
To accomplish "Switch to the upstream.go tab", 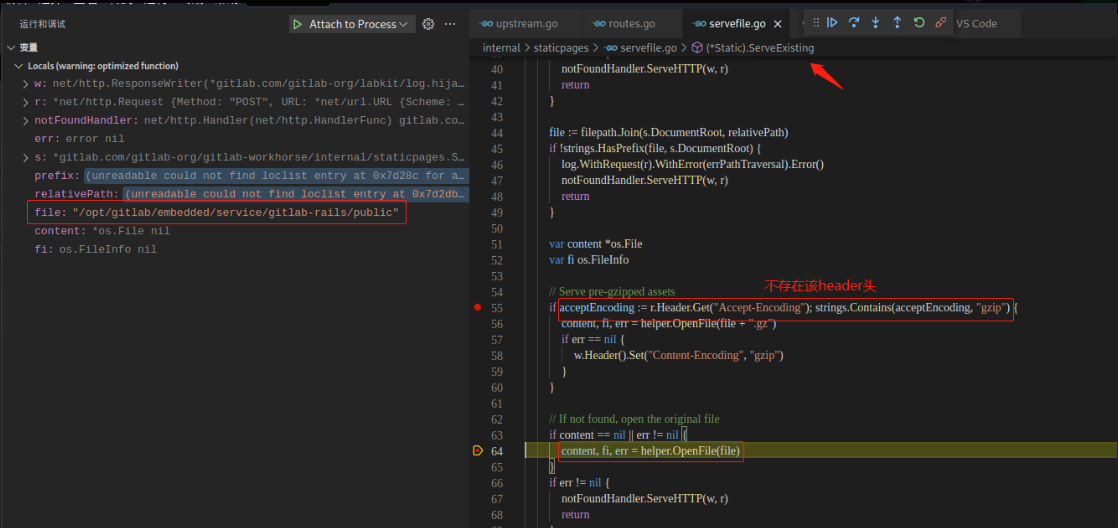I will pos(526,24).
